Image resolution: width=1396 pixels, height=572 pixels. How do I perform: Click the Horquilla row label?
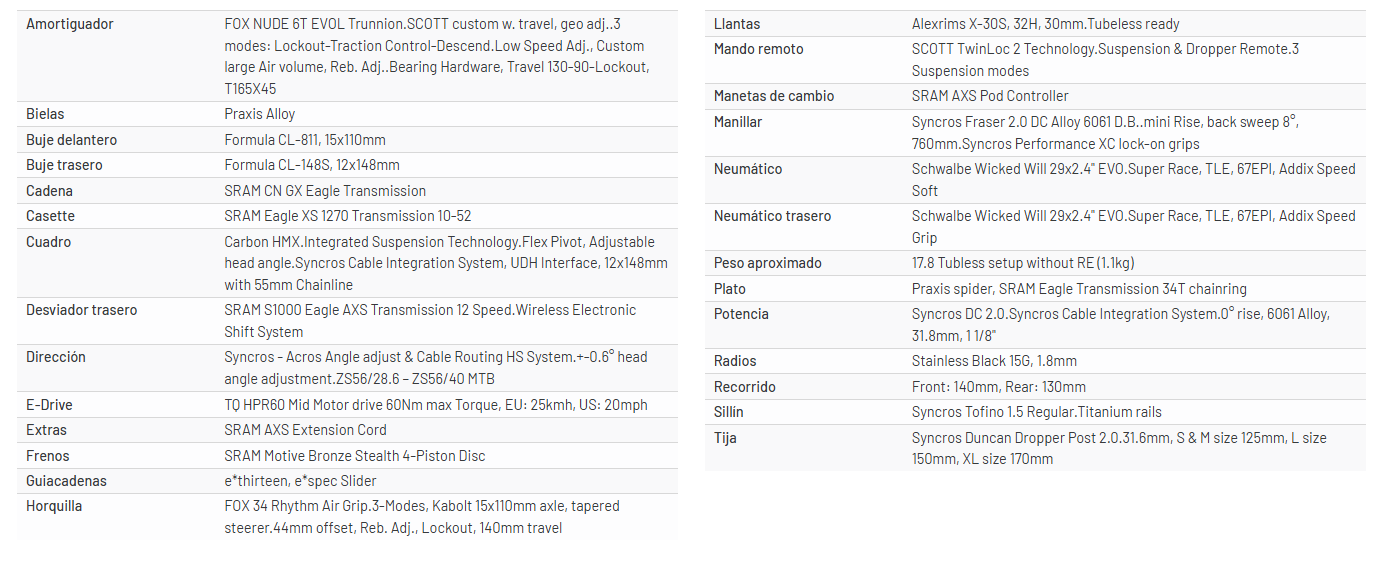(54, 506)
